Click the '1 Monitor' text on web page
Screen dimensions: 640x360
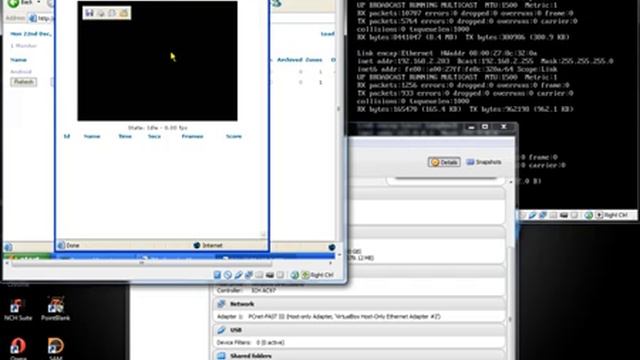click(24, 46)
